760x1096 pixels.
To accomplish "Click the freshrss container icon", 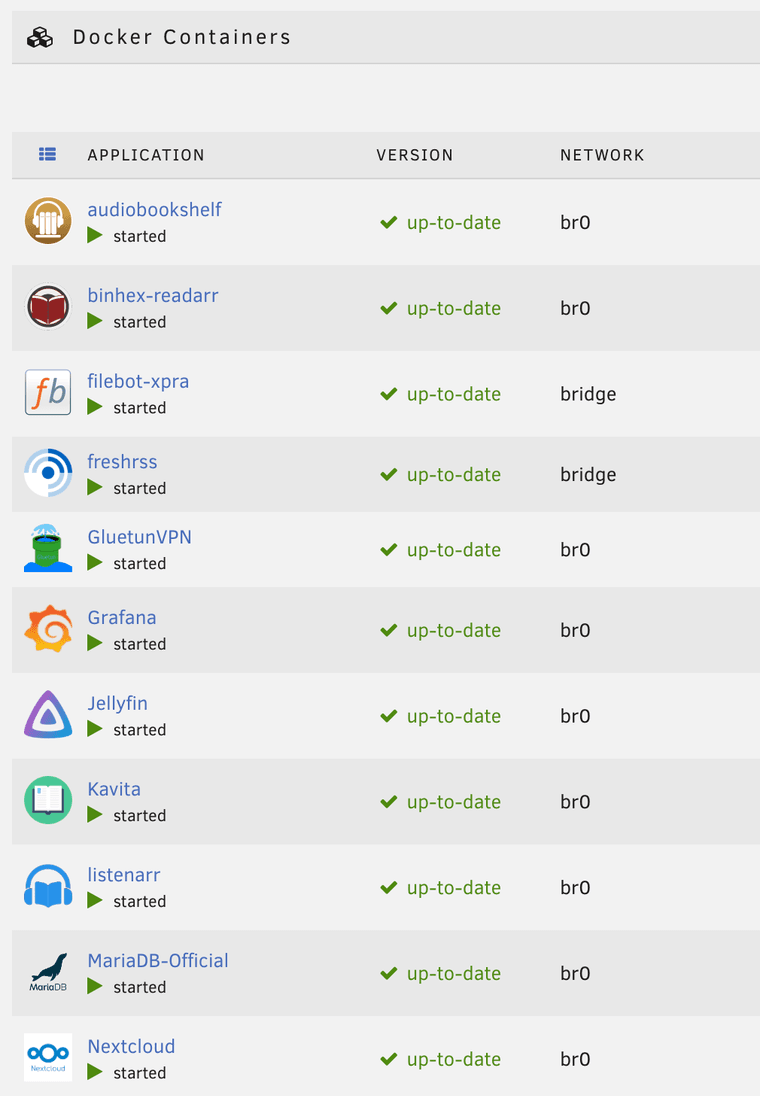I will 48,474.
